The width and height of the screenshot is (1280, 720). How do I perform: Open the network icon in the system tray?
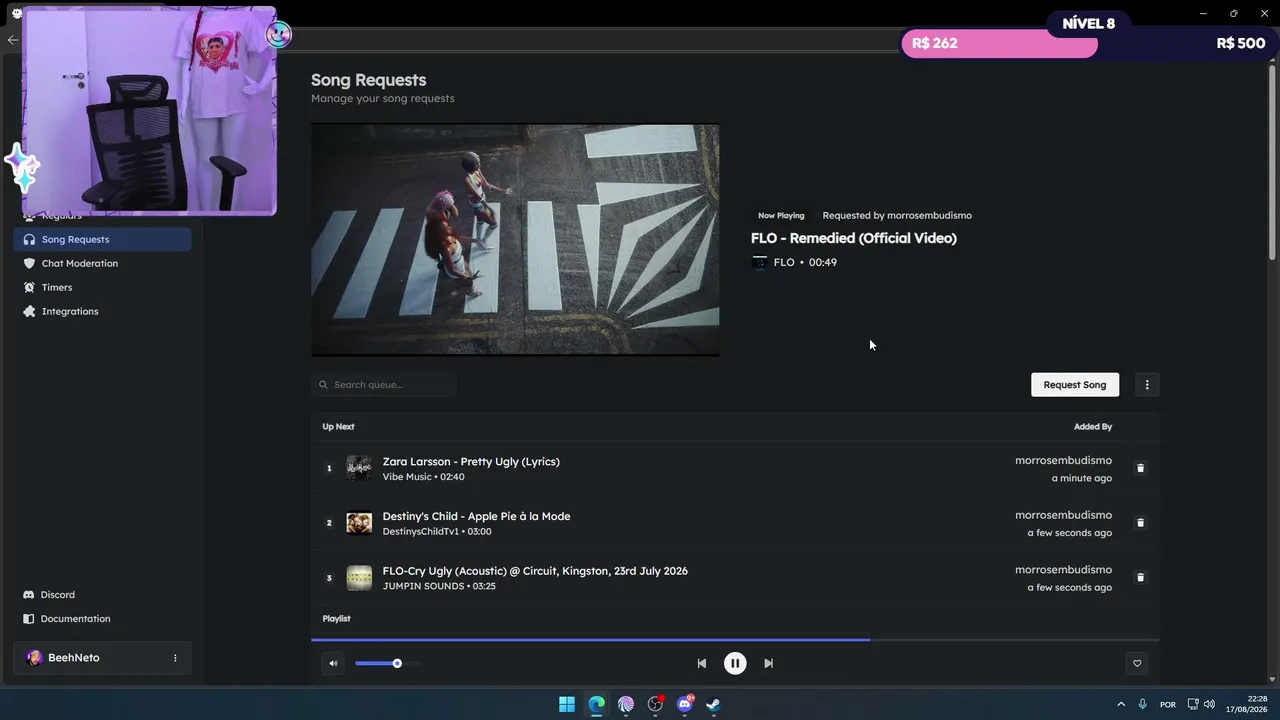point(1193,704)
